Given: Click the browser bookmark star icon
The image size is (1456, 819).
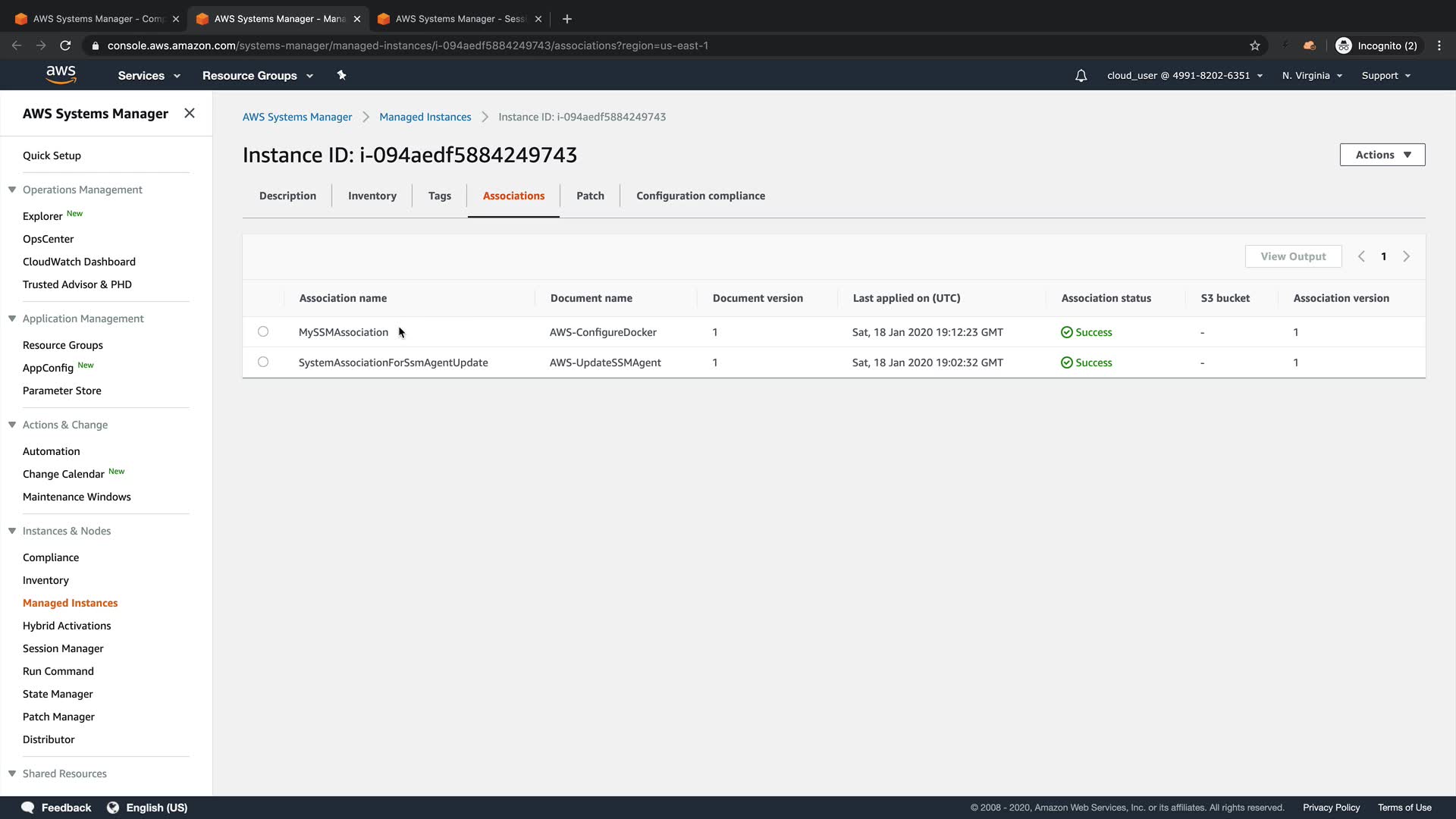Looking at the screenshot, I should 1255,45.
